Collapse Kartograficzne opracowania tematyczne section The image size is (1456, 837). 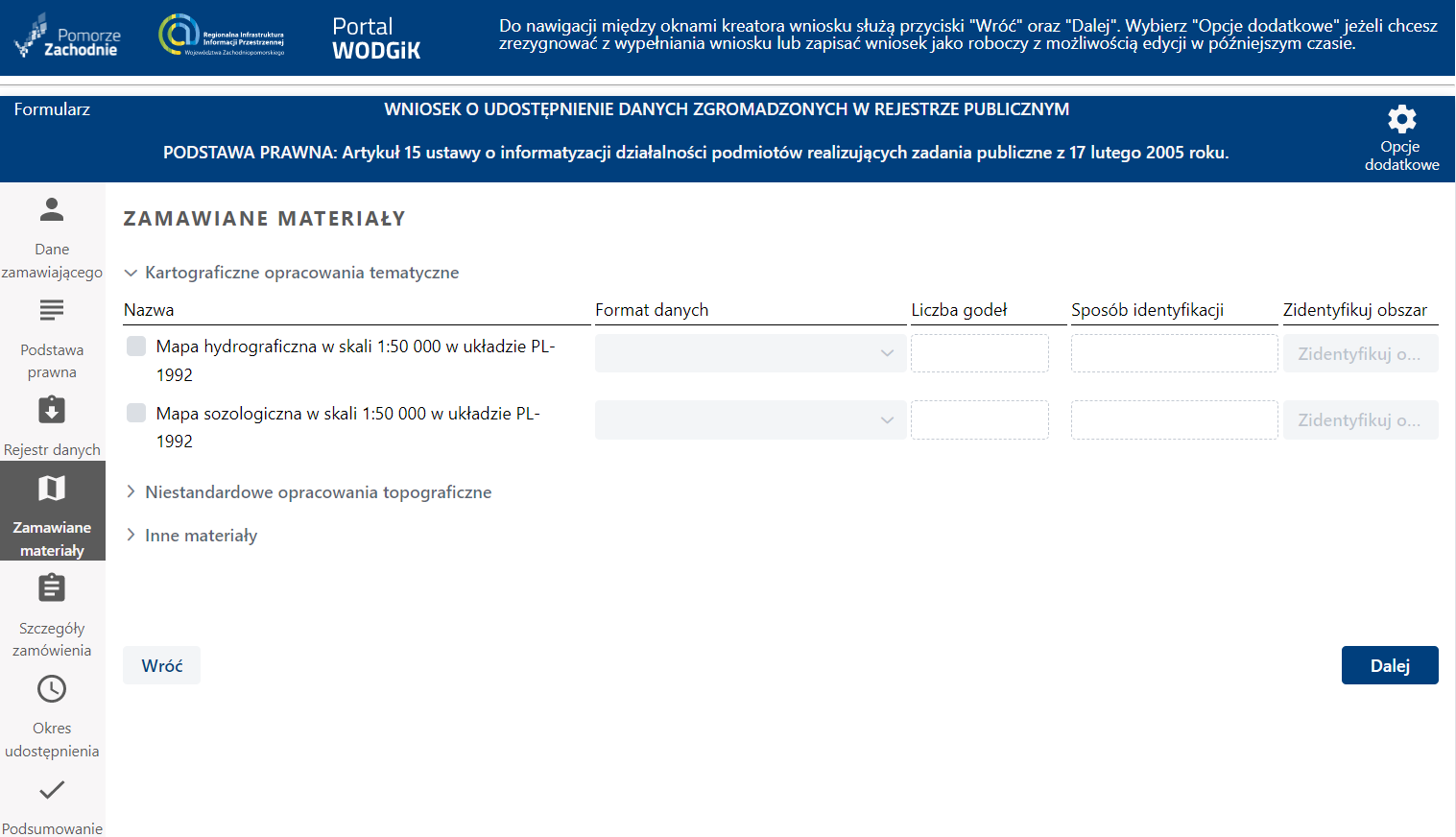pyautogui.click(x=131, y=273)
